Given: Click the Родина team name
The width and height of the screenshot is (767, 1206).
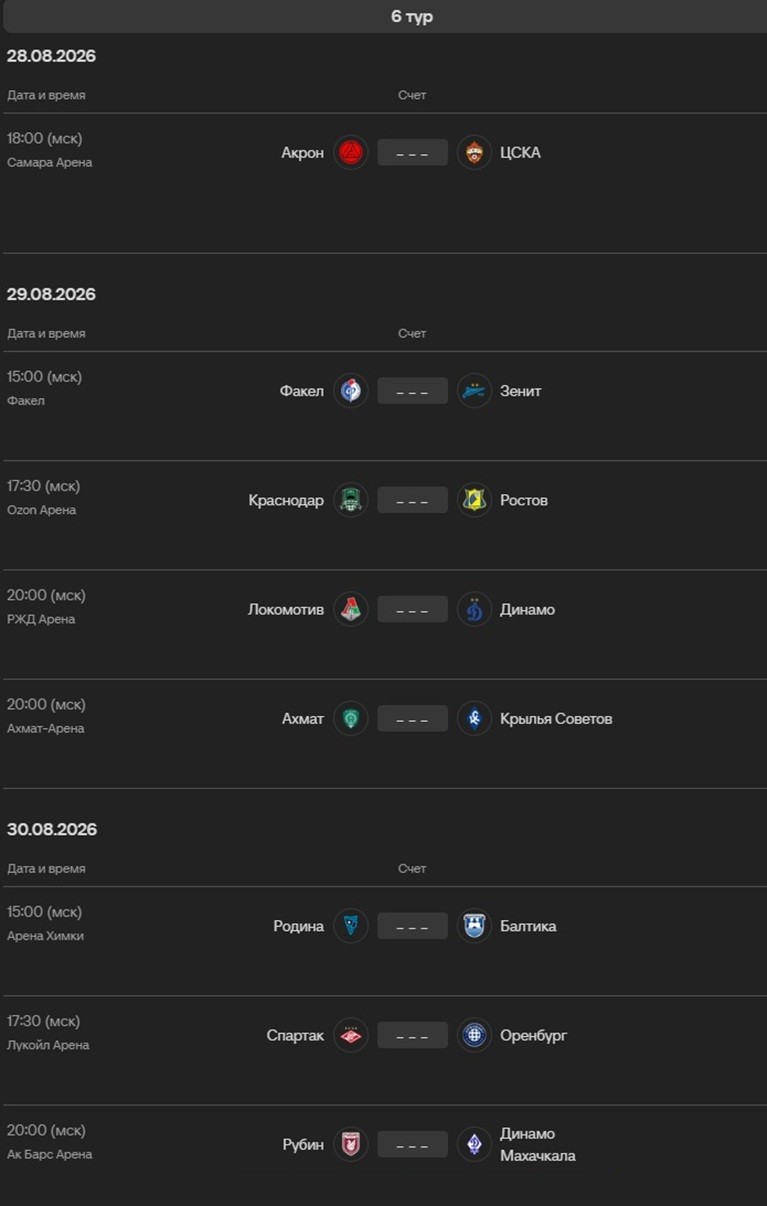Looking at the screenshot, I should 299,926.
